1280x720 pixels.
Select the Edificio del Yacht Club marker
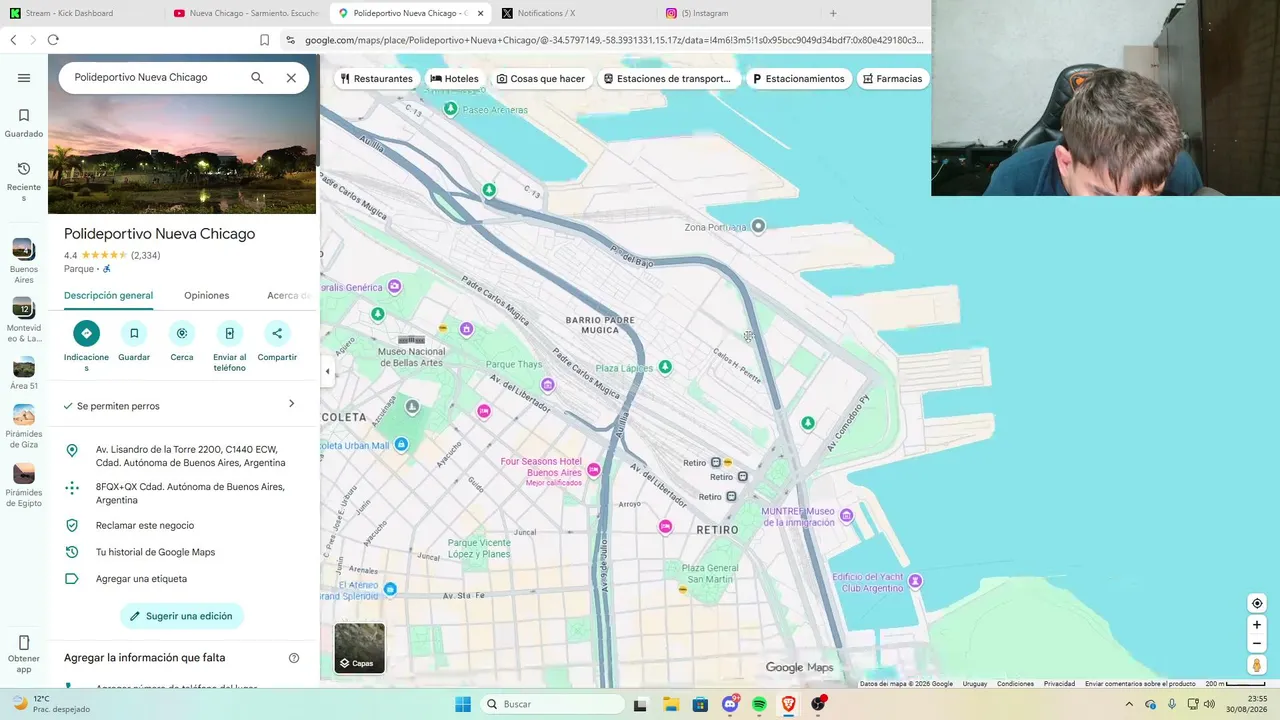point(915,580)
